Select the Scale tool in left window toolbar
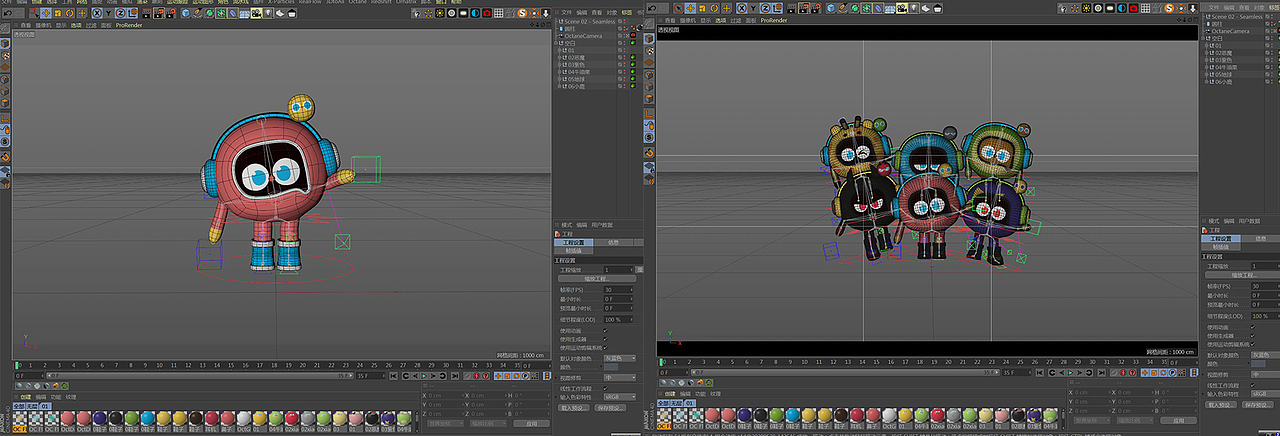Screen dimensions: 1280x436 coord(57,13)
